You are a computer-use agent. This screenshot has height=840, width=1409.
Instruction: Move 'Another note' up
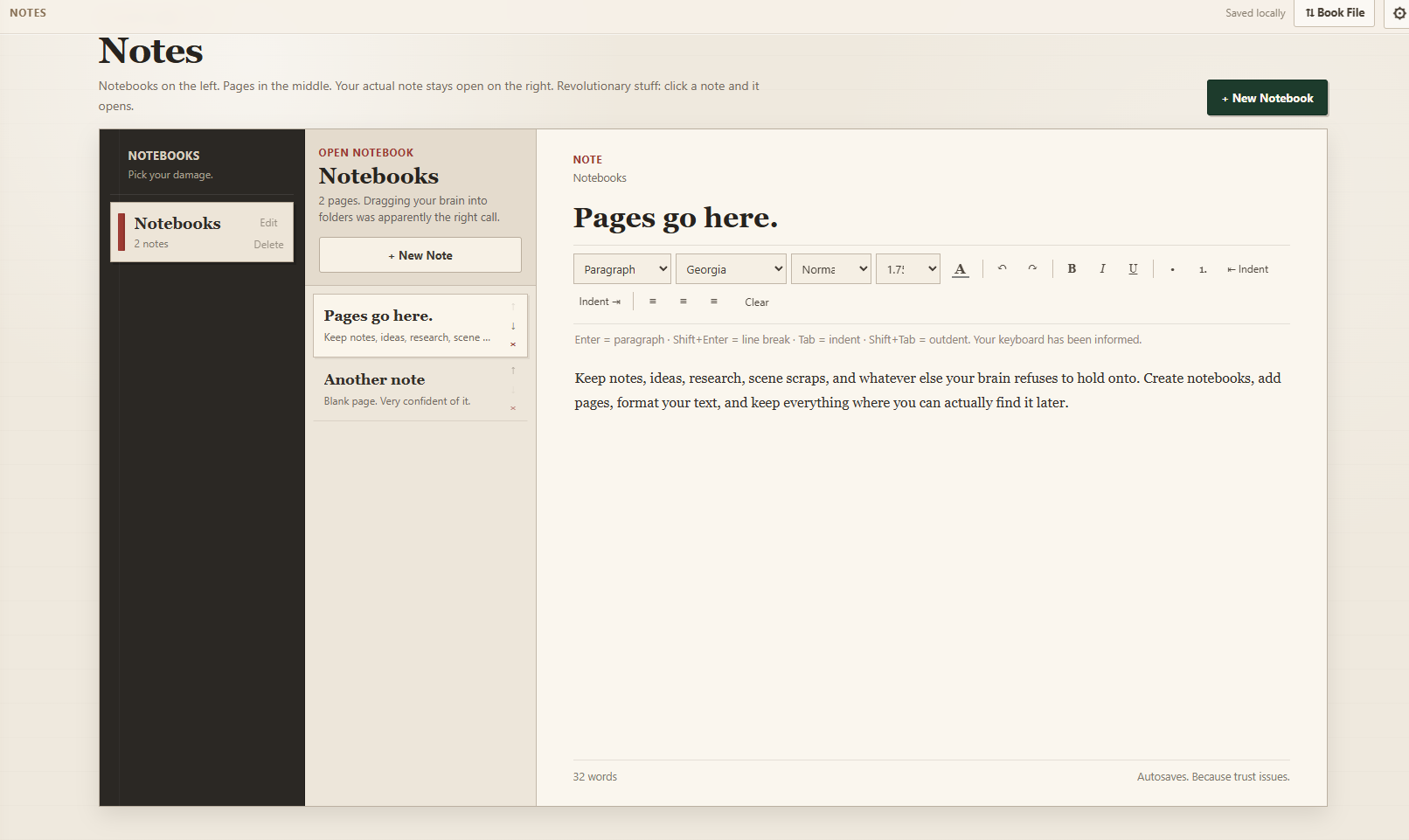[513, 371]
